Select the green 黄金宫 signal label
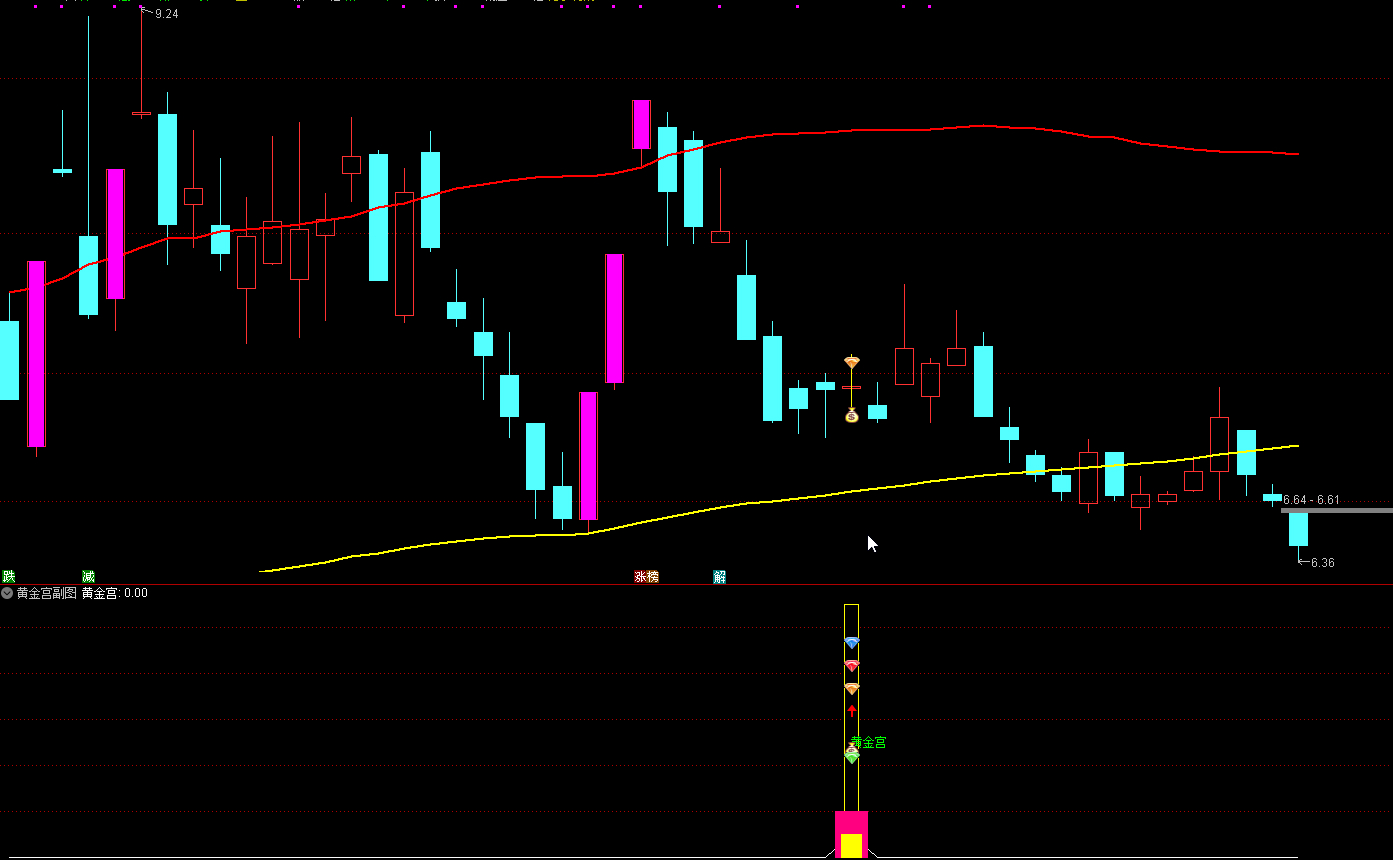Screen dimensions: 1393x860 (868, 742)
